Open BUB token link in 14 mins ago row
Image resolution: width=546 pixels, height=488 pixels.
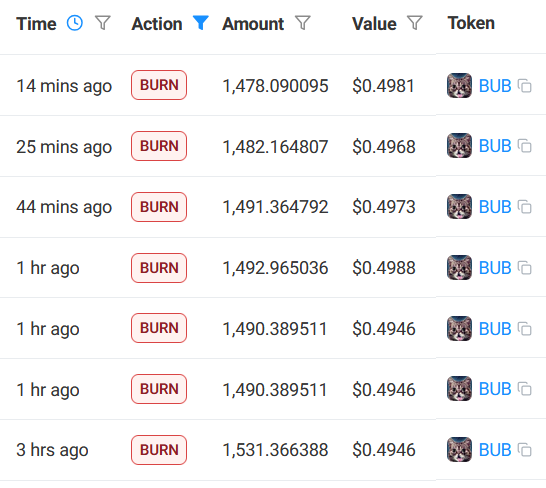pos(495,86)
